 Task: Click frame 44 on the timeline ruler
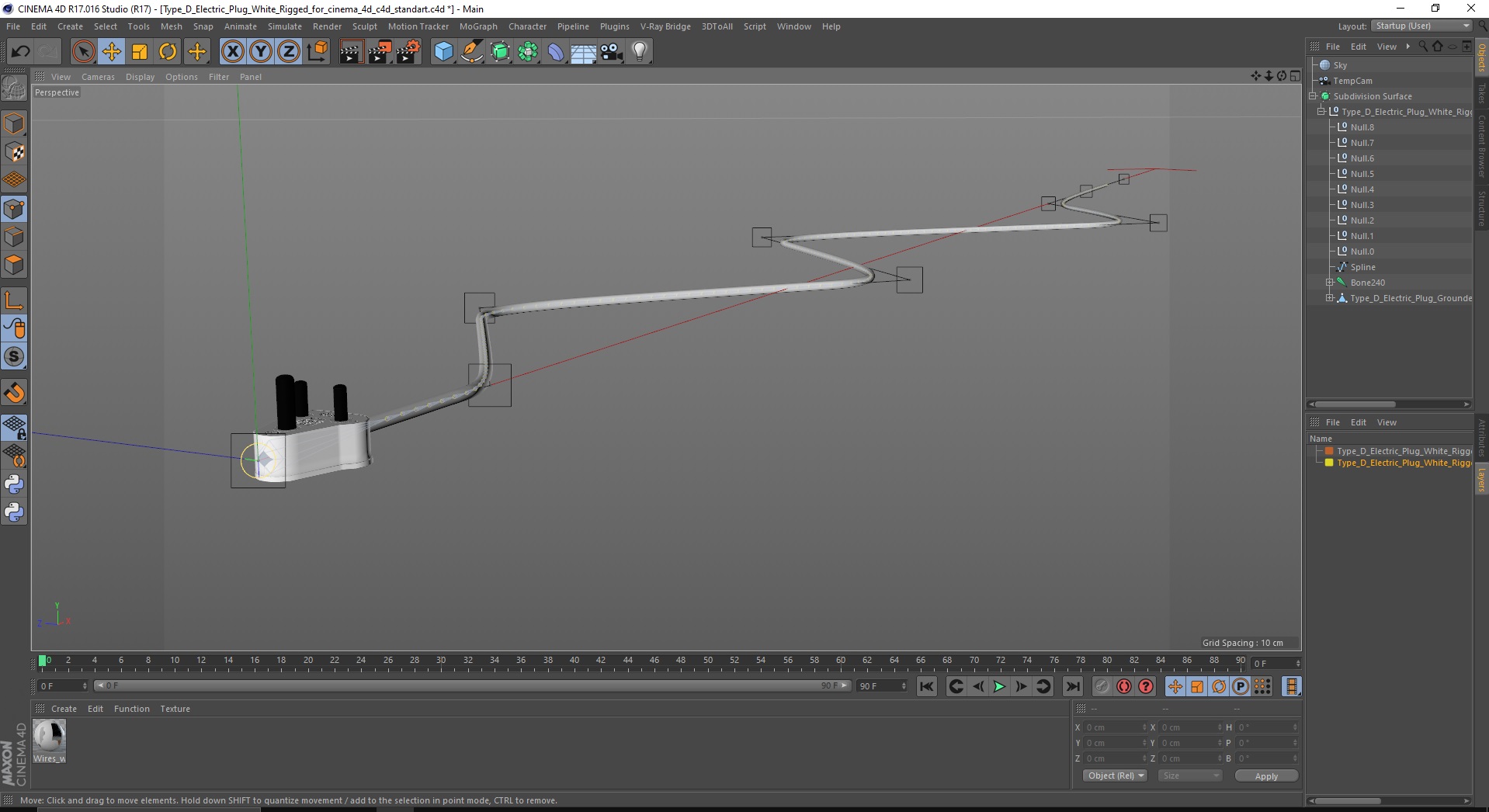[x=627, y=662]
